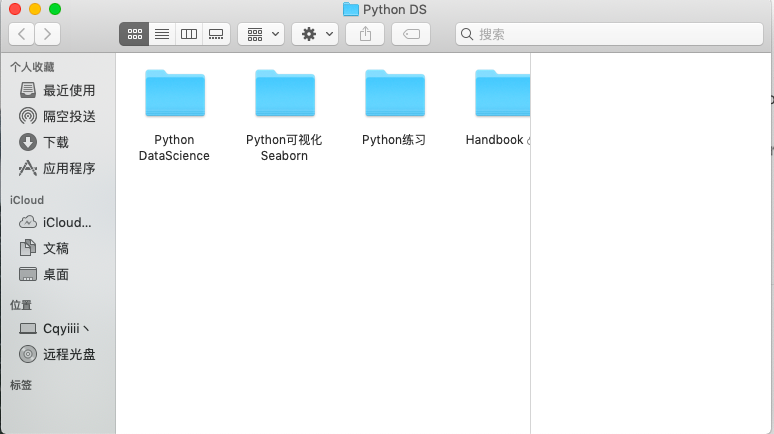Open the gear action menu
The image size is (774, 434).
tap(316, 34)
